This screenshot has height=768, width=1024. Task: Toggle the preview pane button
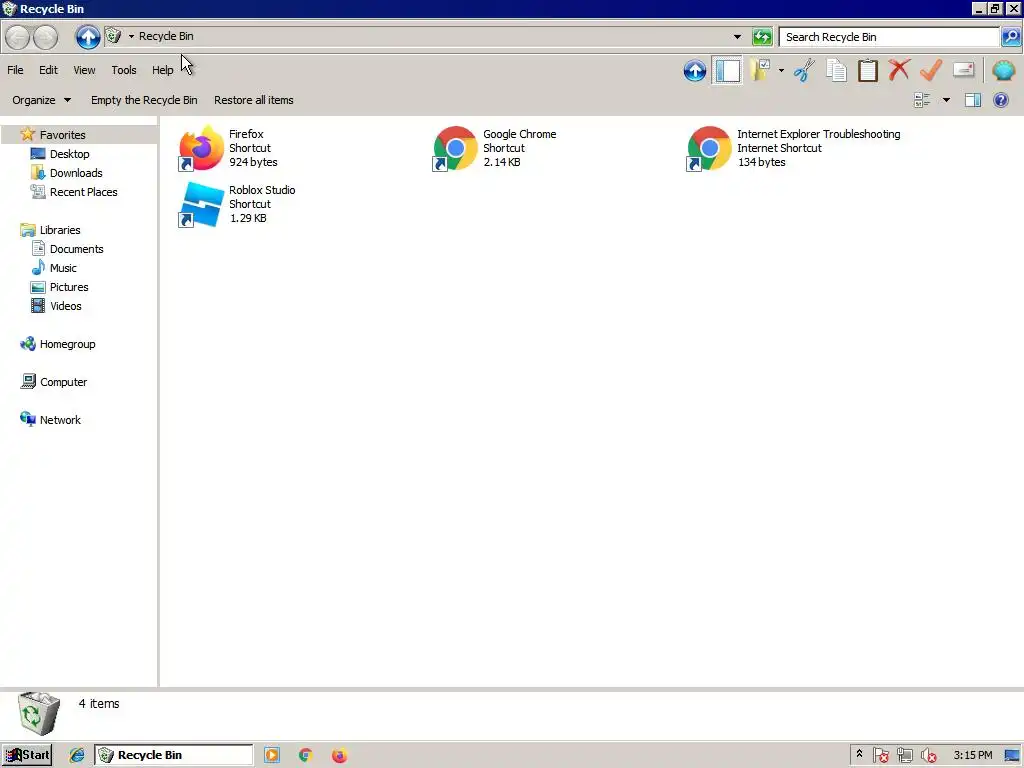(973, 100)
